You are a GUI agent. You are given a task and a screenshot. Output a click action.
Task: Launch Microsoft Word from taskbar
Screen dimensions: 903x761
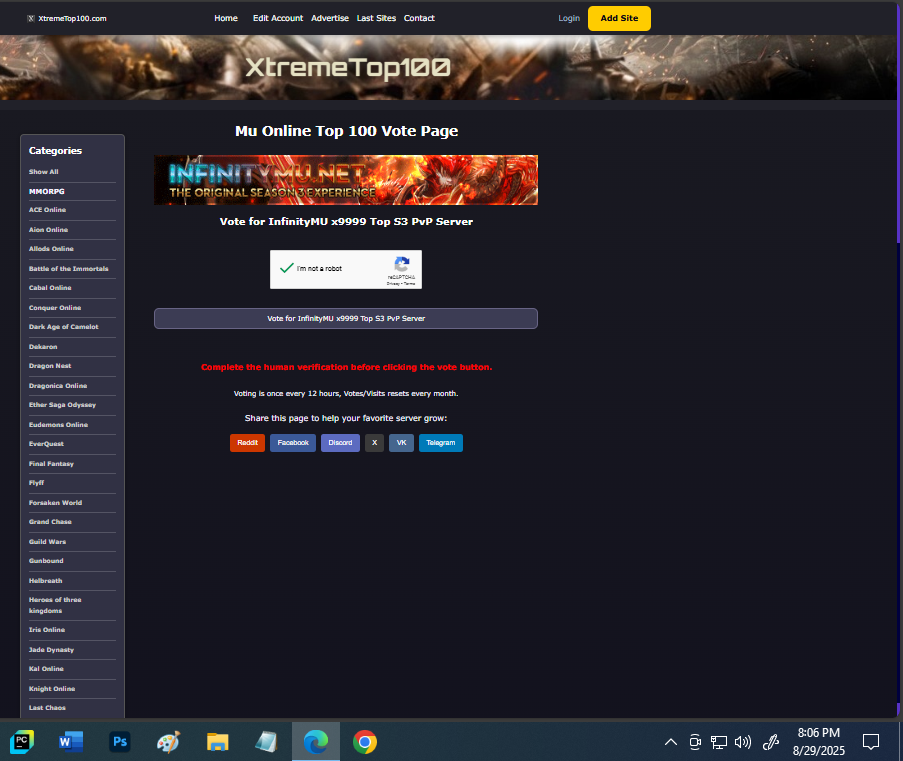coord(71,741)
